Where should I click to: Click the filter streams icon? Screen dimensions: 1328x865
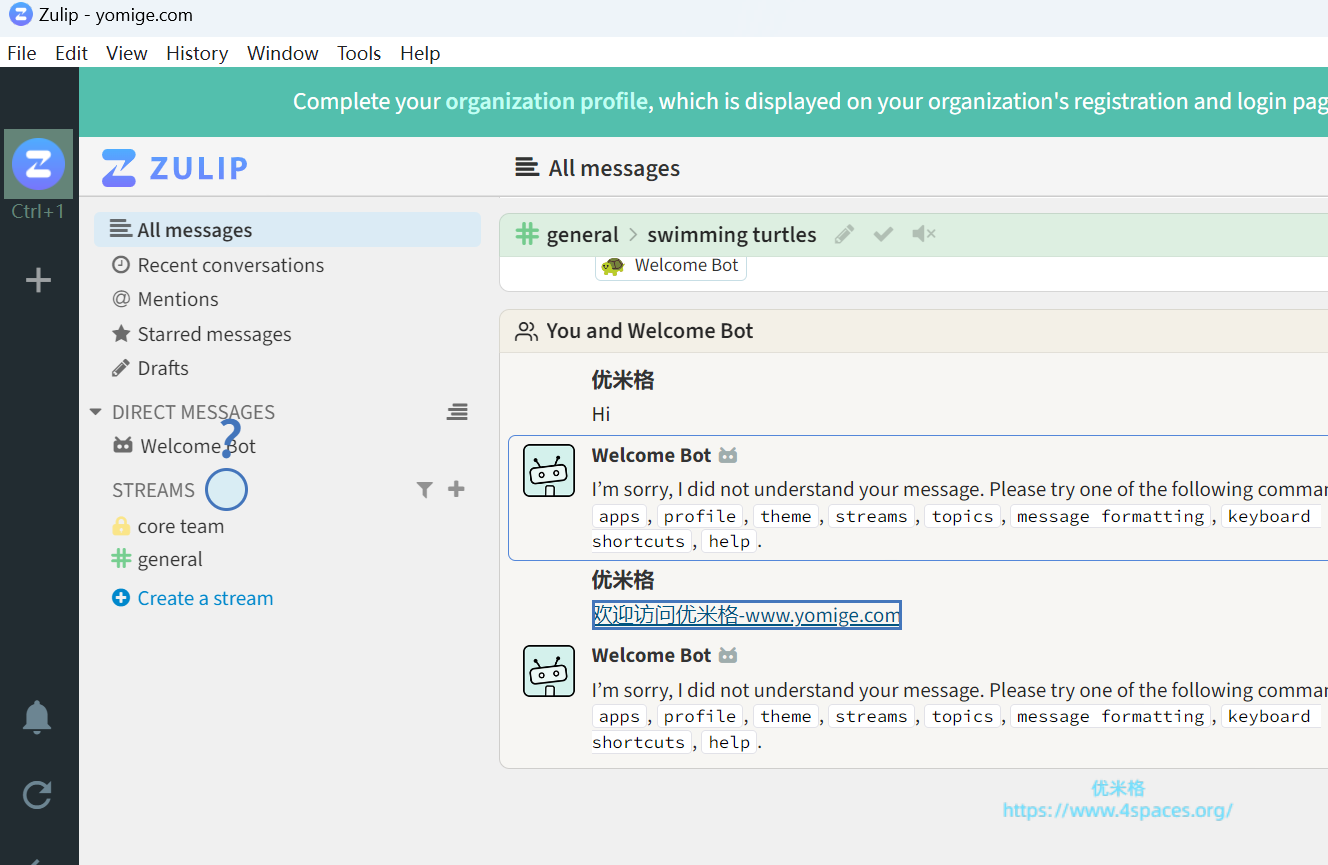coord(425,489)
